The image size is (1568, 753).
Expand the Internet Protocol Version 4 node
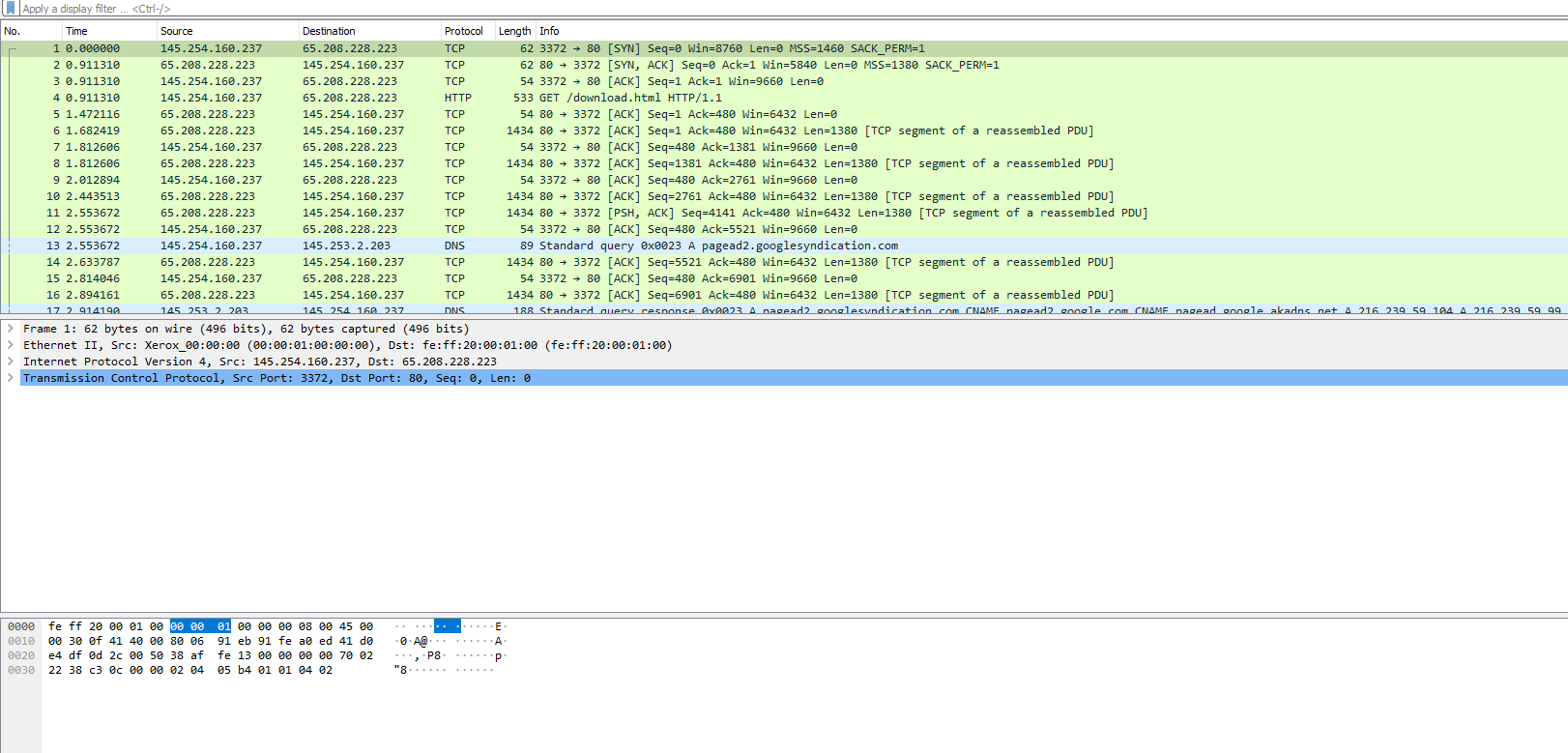tap(11, 362)
